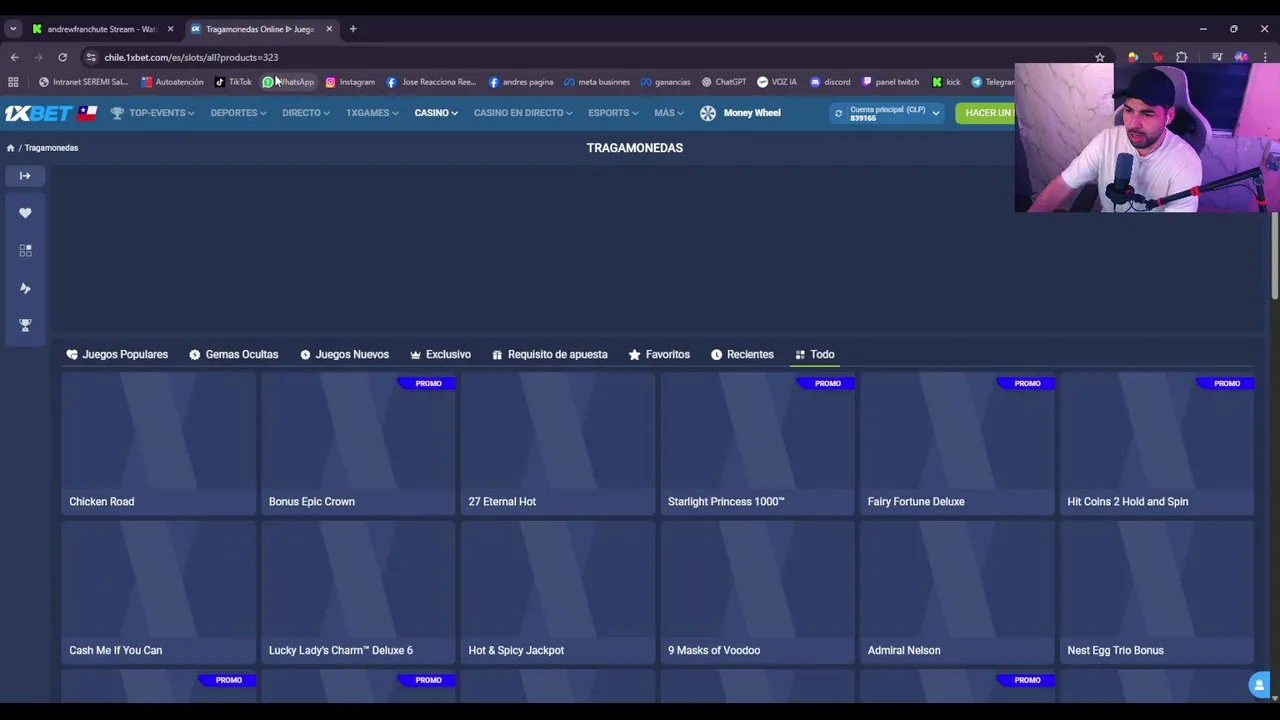
Task: Click the page vertical scrollbar
Action: [x=1274, y=255]
